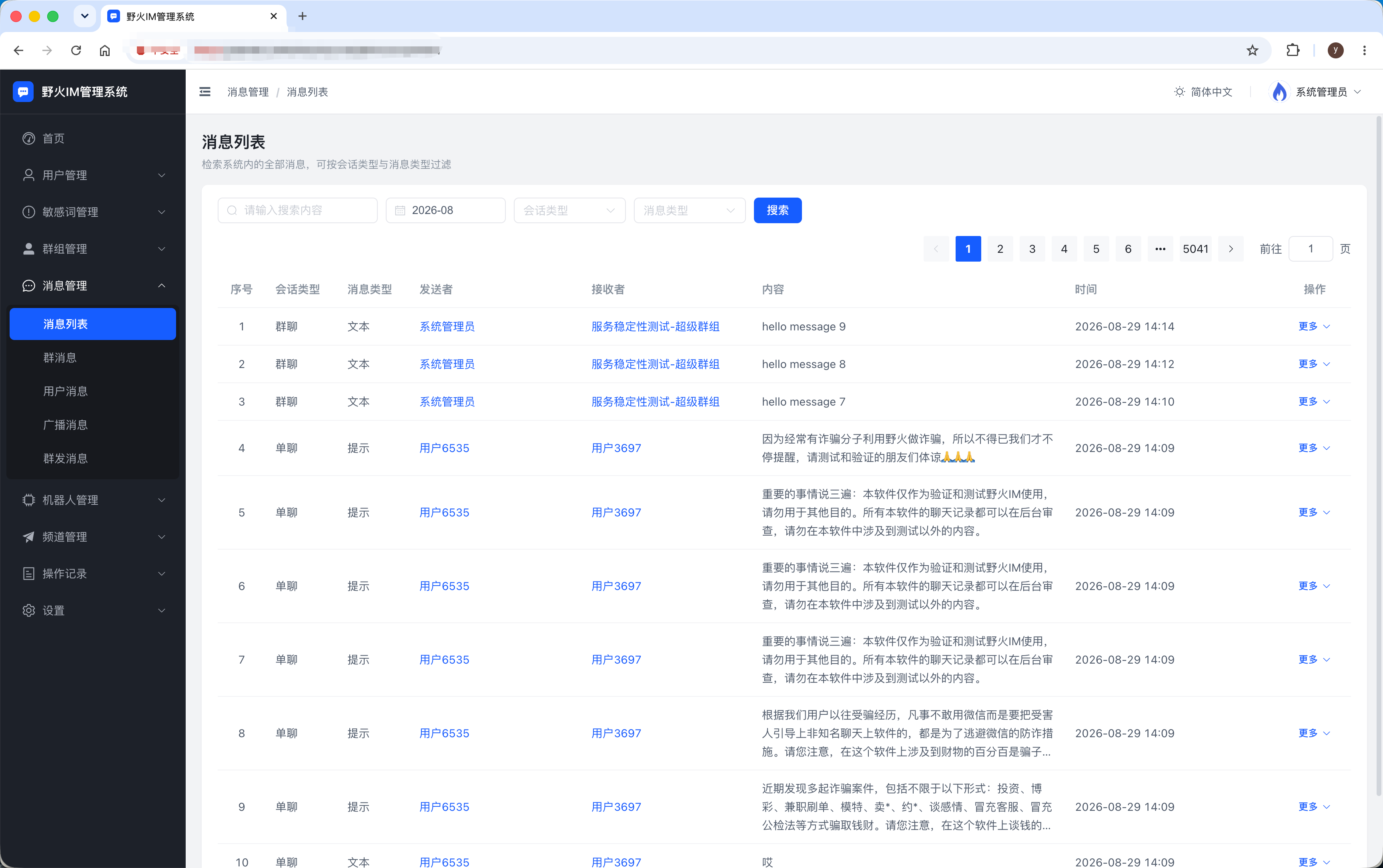Open the Chrome three-dot menu
1383x868 pixels.
point(1365,50)
